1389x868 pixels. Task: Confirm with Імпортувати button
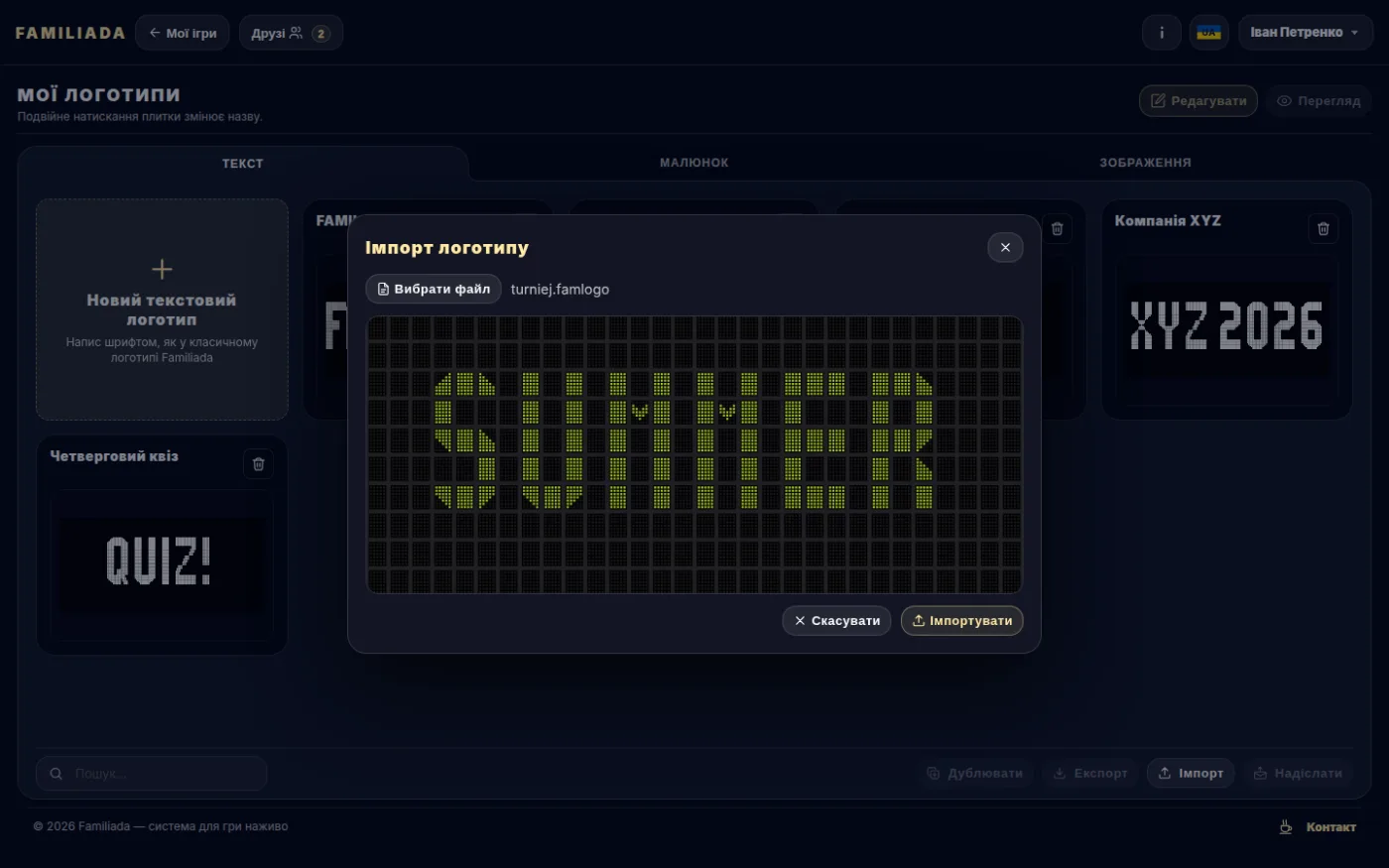[961, 620]
